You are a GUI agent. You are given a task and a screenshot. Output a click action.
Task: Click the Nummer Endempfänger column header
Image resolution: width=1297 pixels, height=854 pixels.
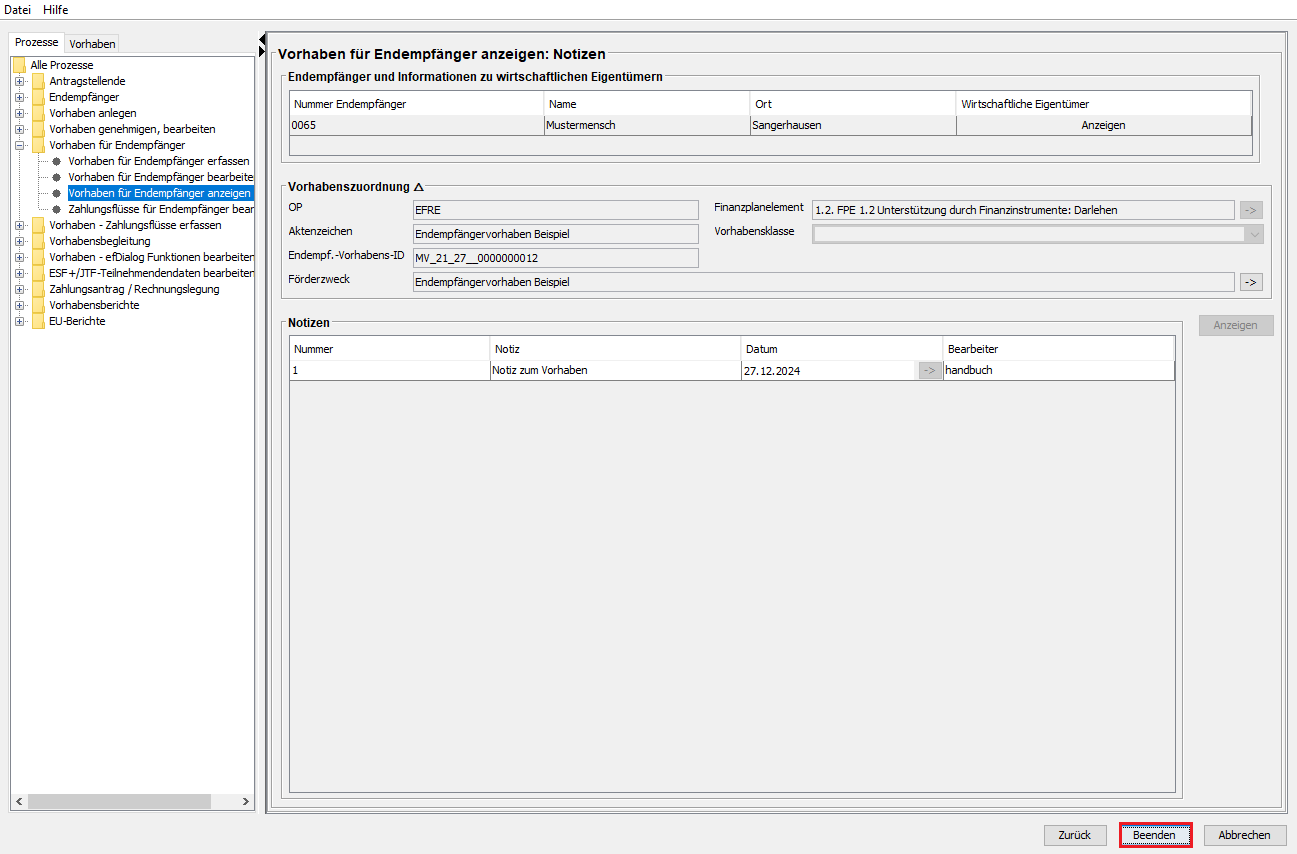417,104
